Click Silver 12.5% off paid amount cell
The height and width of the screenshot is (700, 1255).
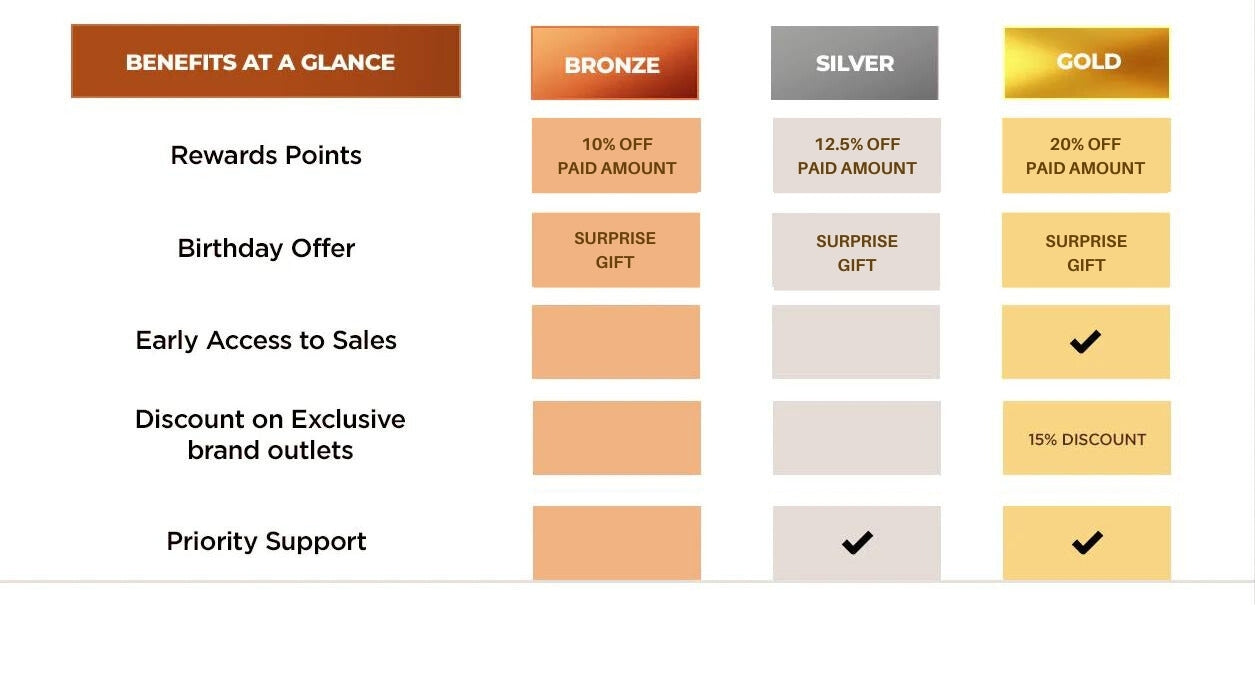pos(856,156)
